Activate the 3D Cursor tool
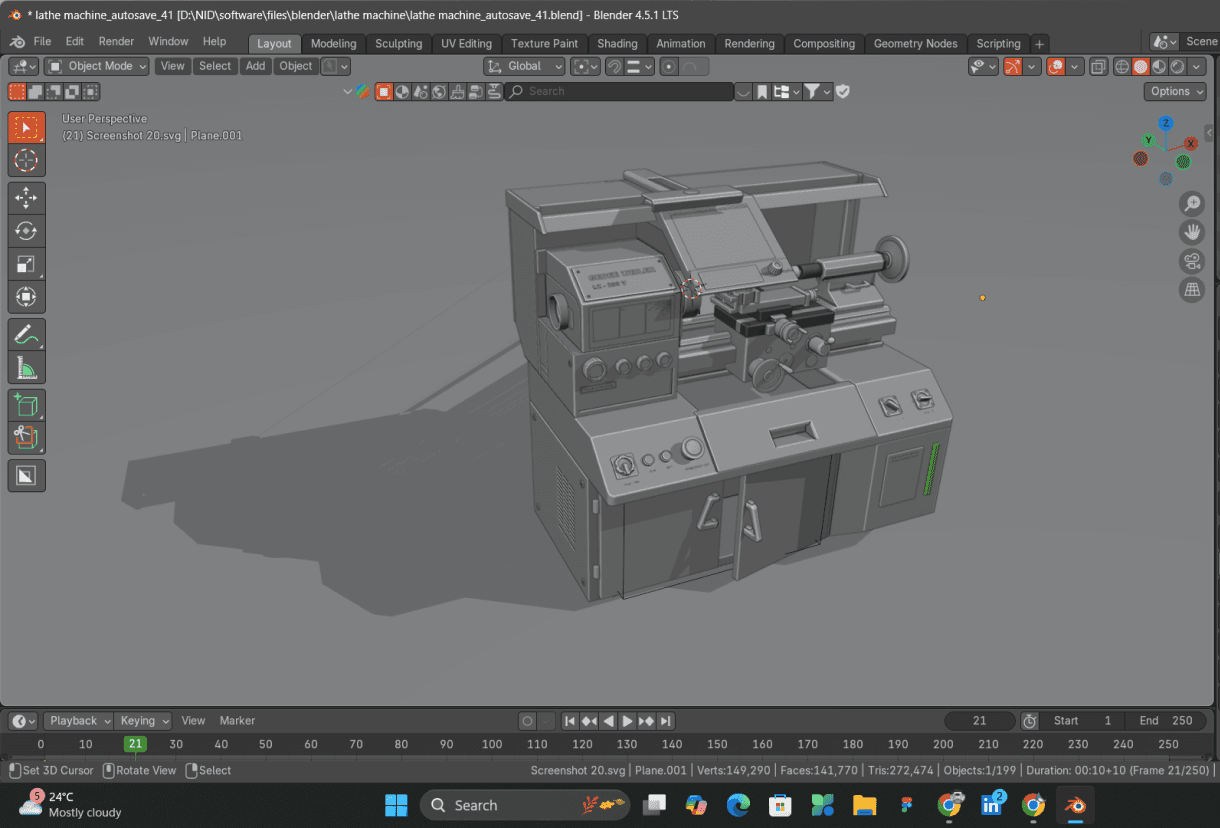The width and height of the screenshot is (1220, 828). click(27, 160)
